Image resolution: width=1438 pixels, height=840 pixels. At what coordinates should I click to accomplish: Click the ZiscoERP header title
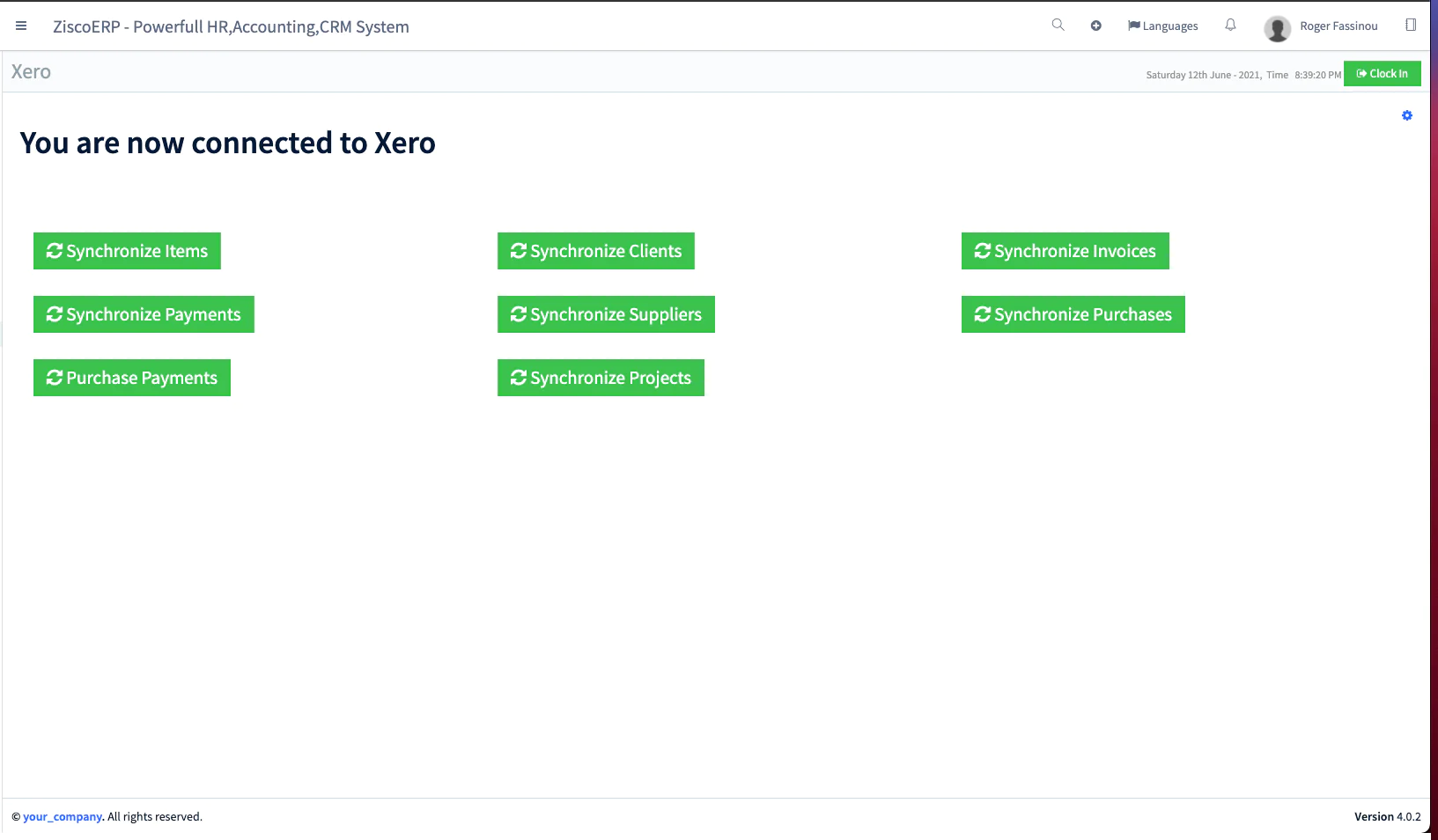point(231,26)
